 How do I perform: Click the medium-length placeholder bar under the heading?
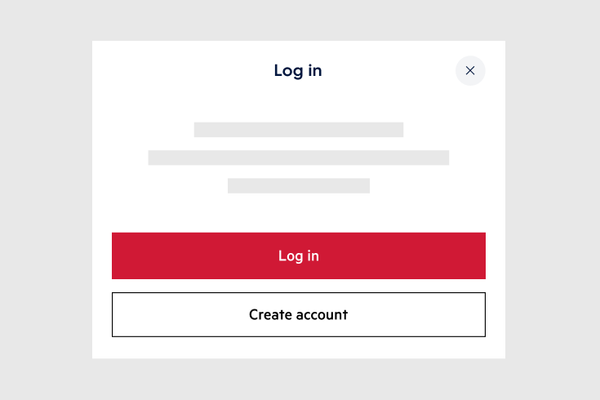tap(298, 129)
